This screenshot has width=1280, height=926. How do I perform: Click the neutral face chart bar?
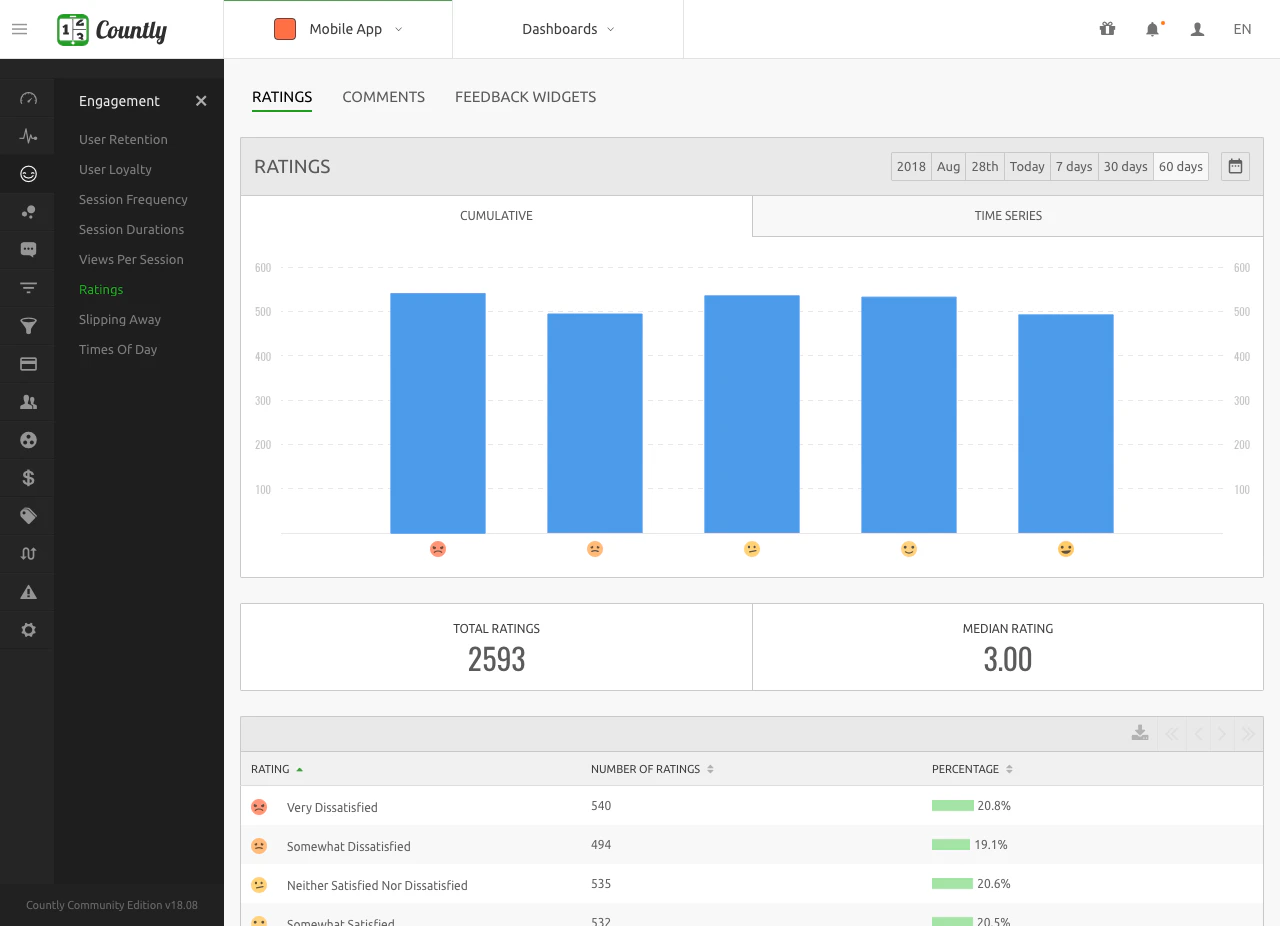tap(752, 414)
